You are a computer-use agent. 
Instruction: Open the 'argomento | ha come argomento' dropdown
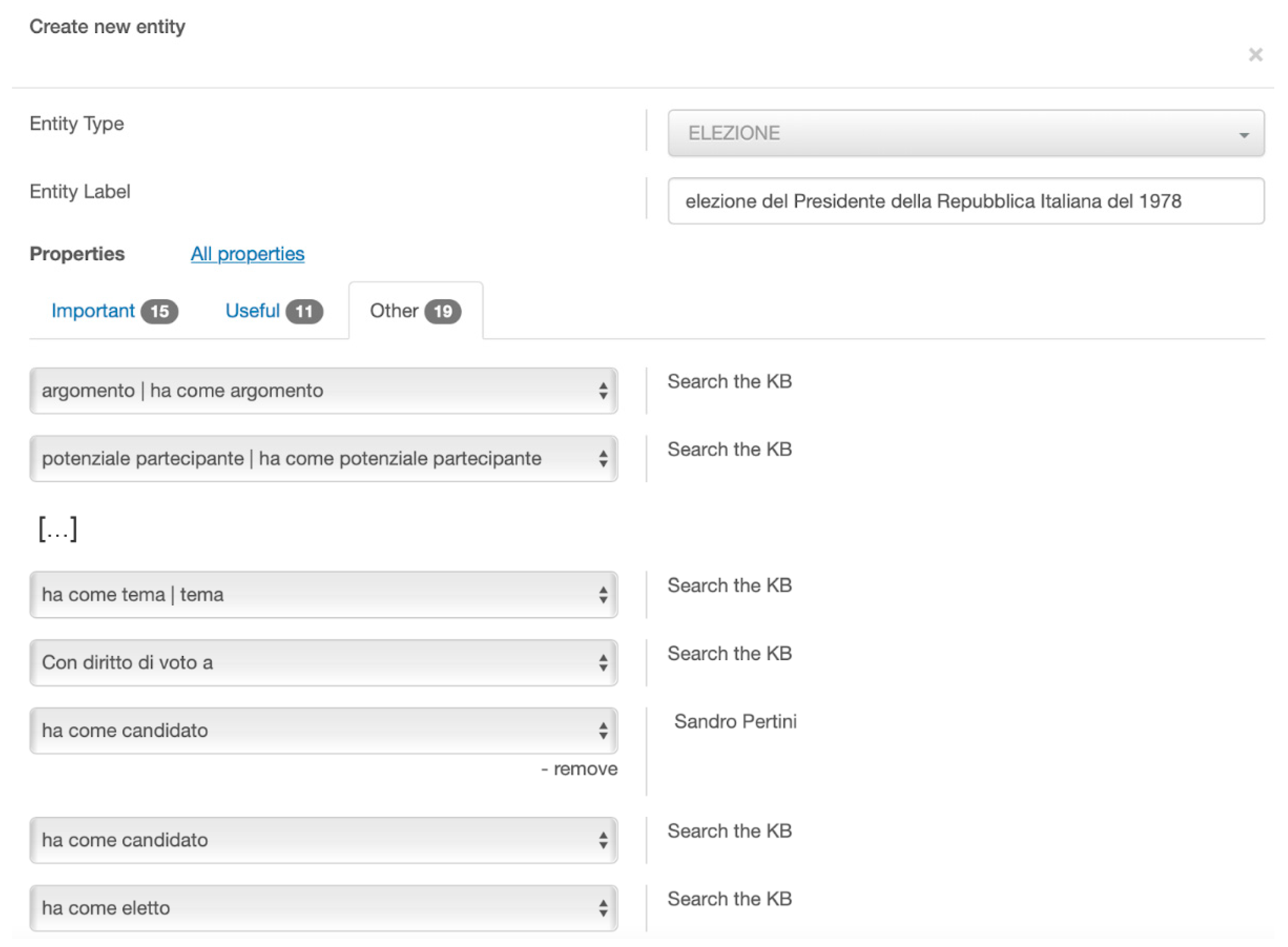323,391
